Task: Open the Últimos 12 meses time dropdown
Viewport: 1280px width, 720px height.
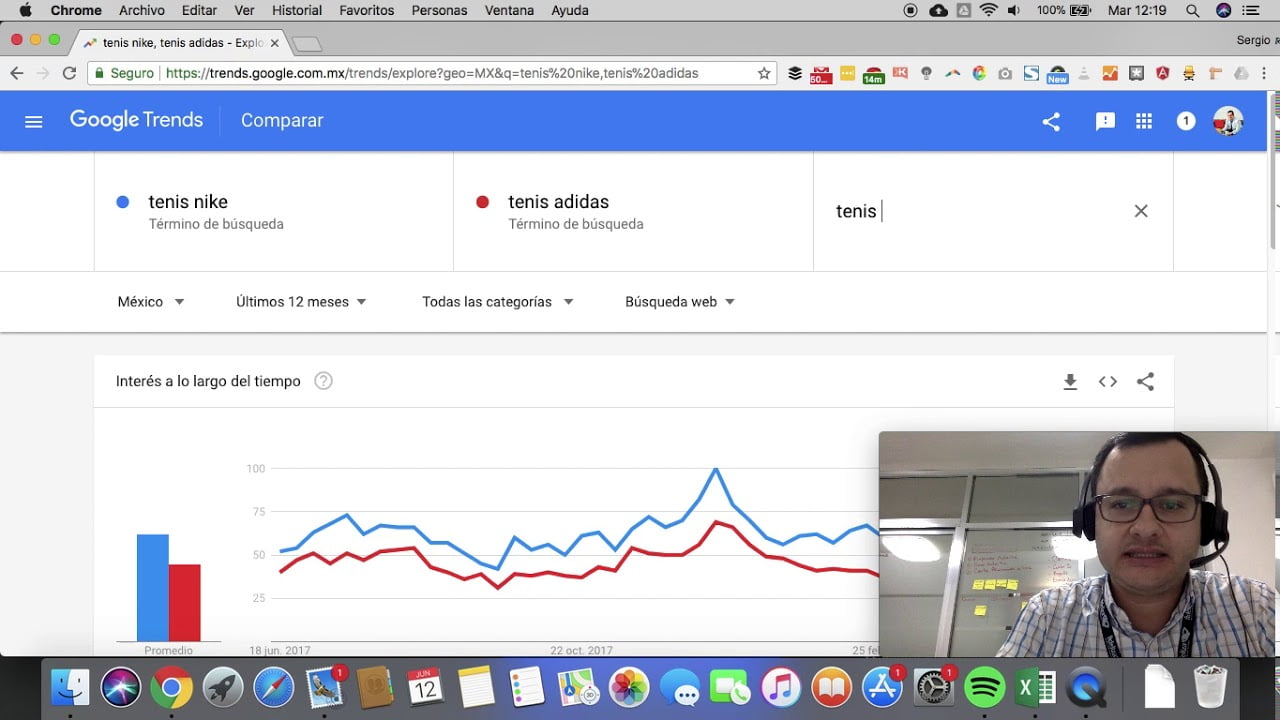Action: coord(301,302)
